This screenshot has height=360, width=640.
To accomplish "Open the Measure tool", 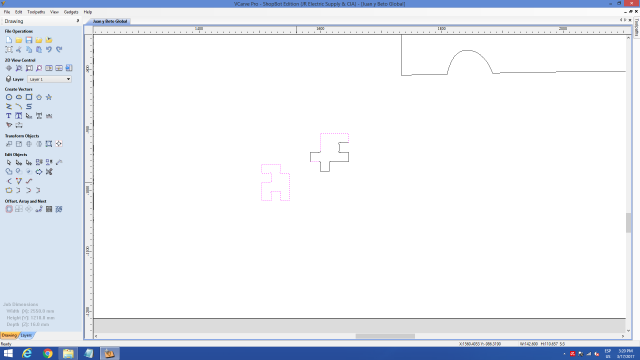I will 59,162.
